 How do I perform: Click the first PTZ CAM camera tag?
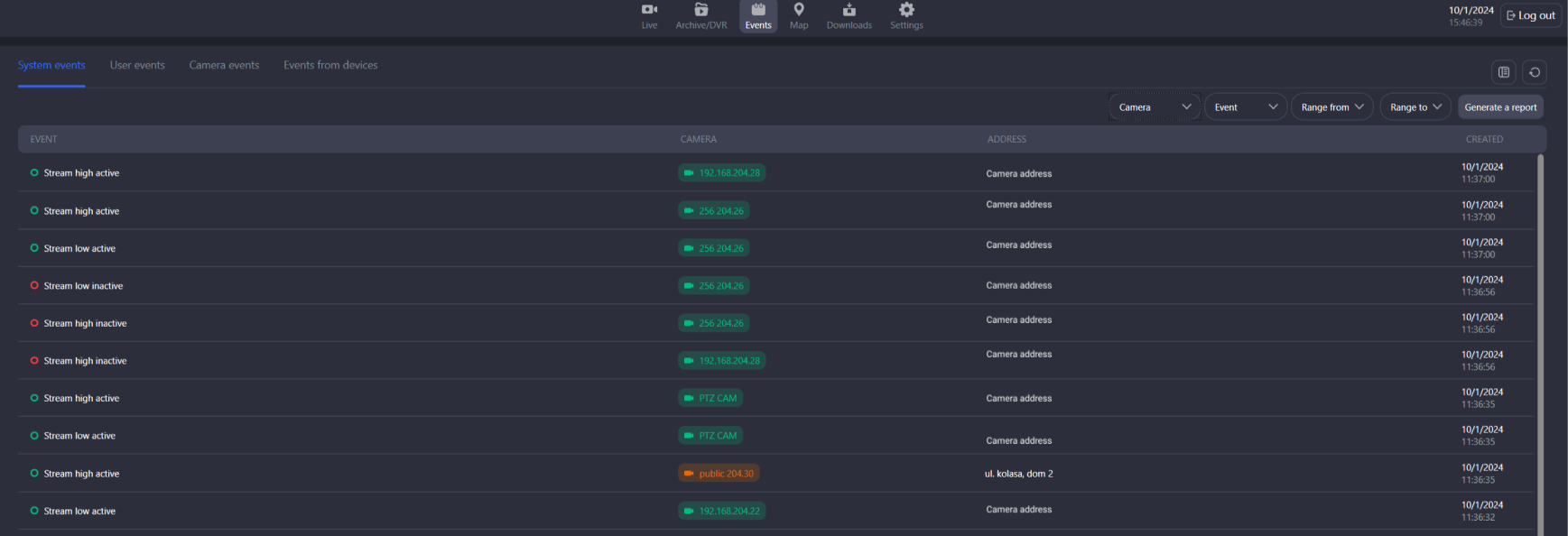point(710,398)
